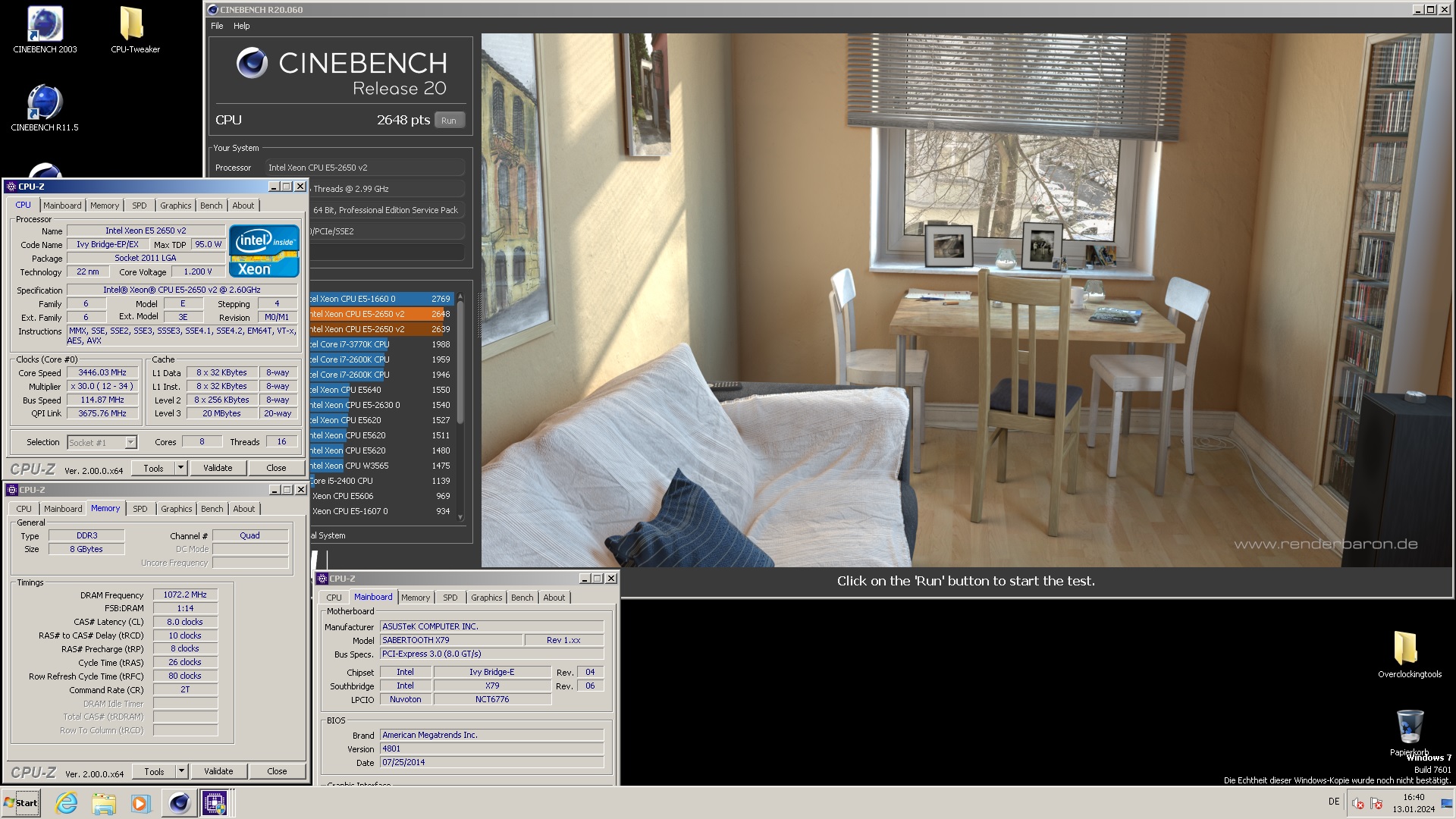Select the Xeon E5-2630 0 ranking row

[381, 405]
